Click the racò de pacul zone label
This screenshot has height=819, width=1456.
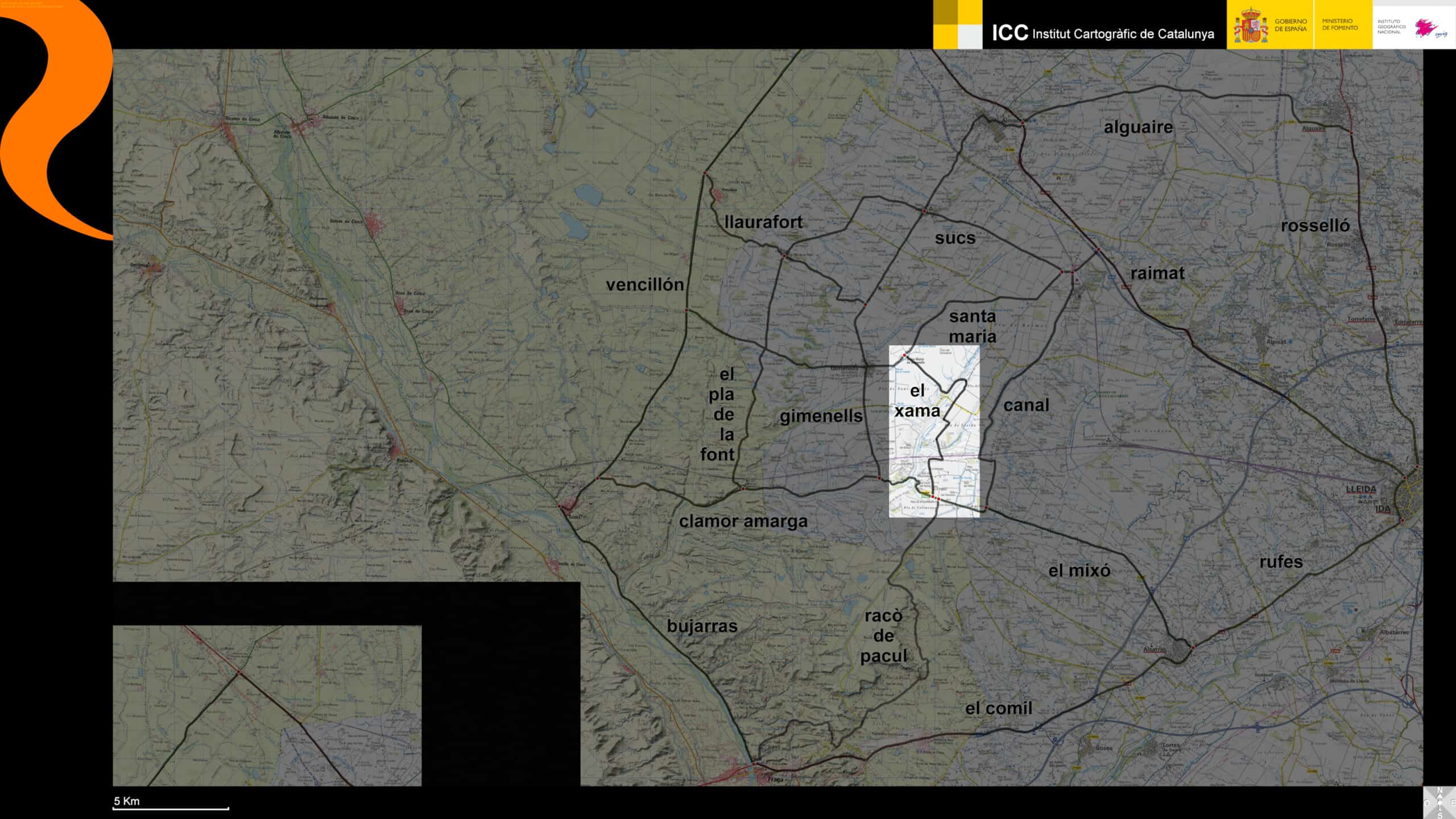(883, 636)
